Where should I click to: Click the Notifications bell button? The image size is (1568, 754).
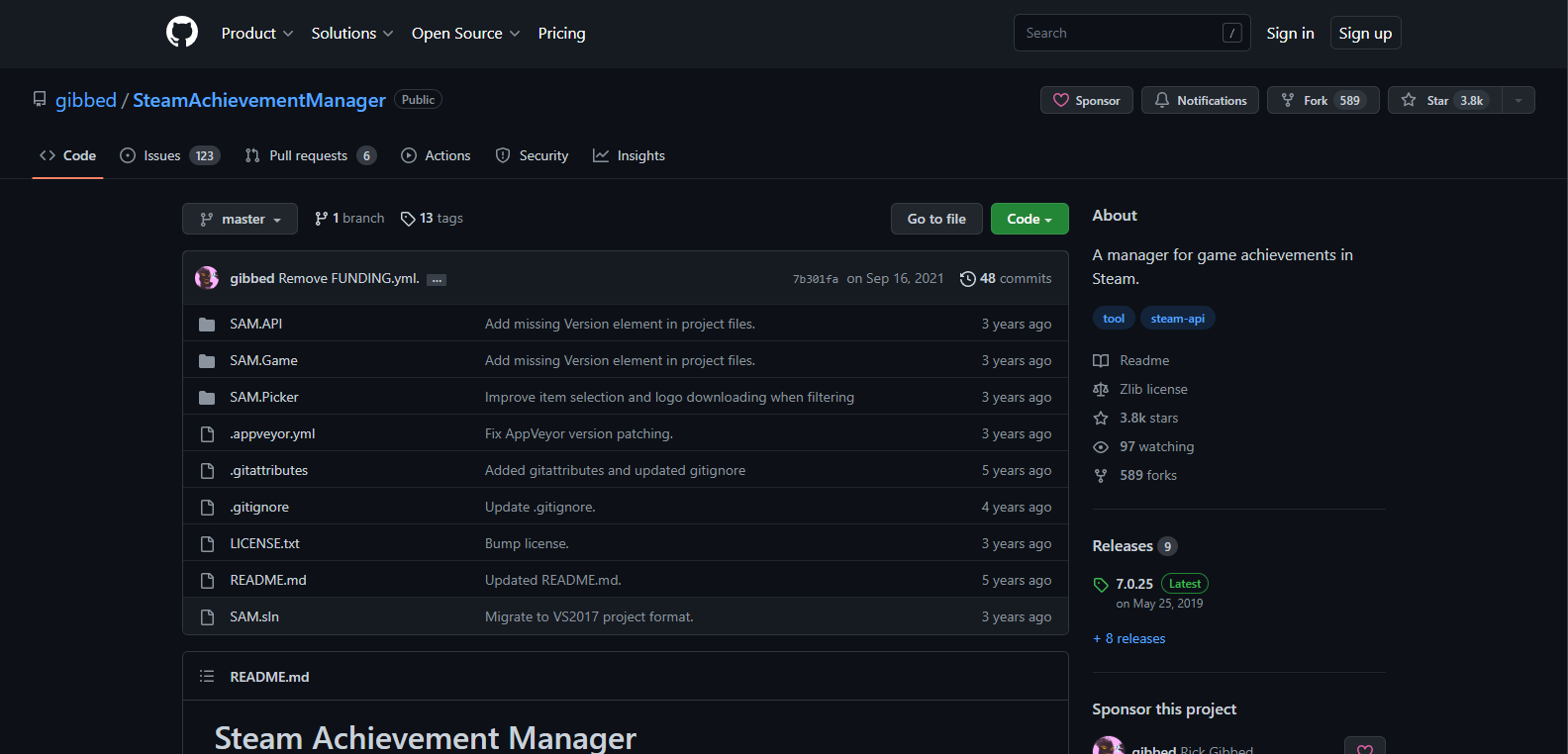pyautogui.click(x=1200, y=100)
